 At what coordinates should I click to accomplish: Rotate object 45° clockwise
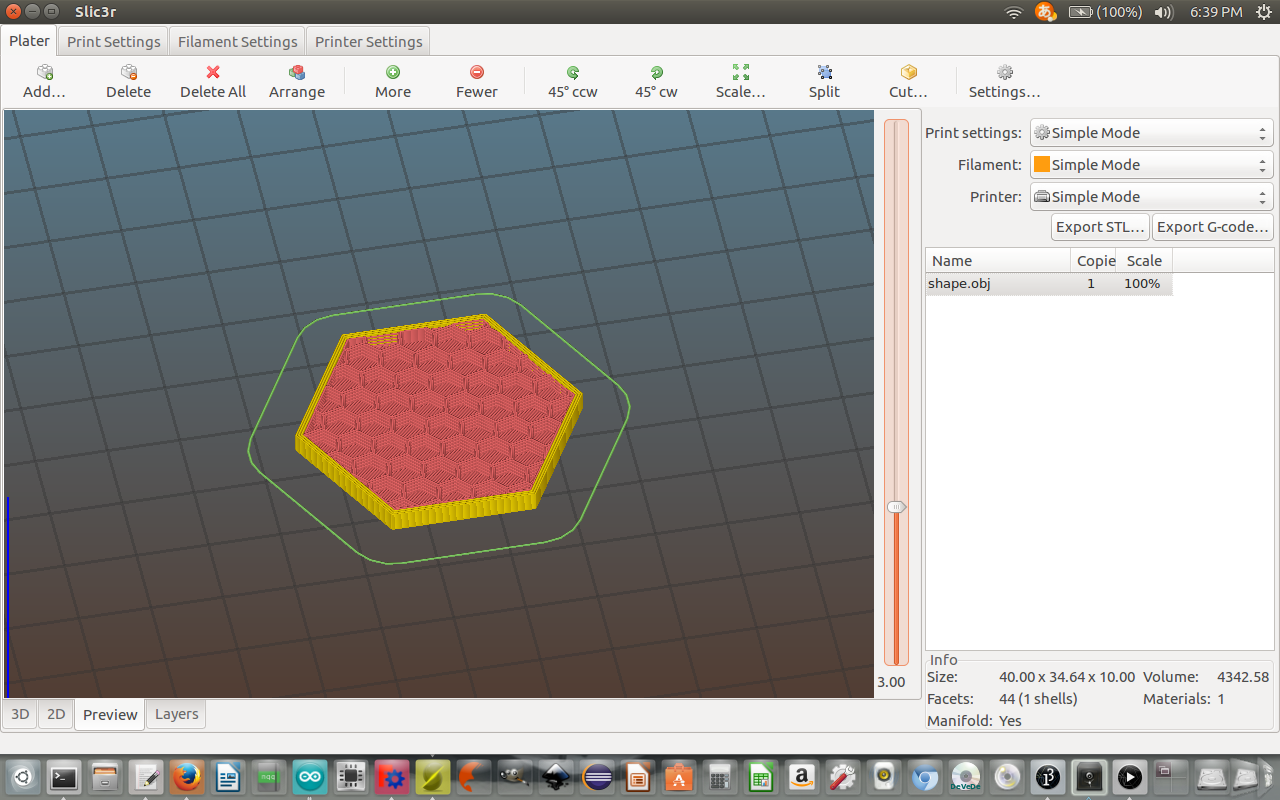point(656,73)
